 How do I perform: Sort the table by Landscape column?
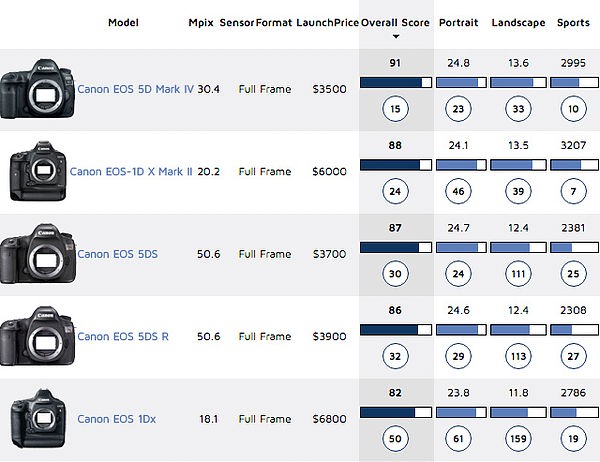518,23
